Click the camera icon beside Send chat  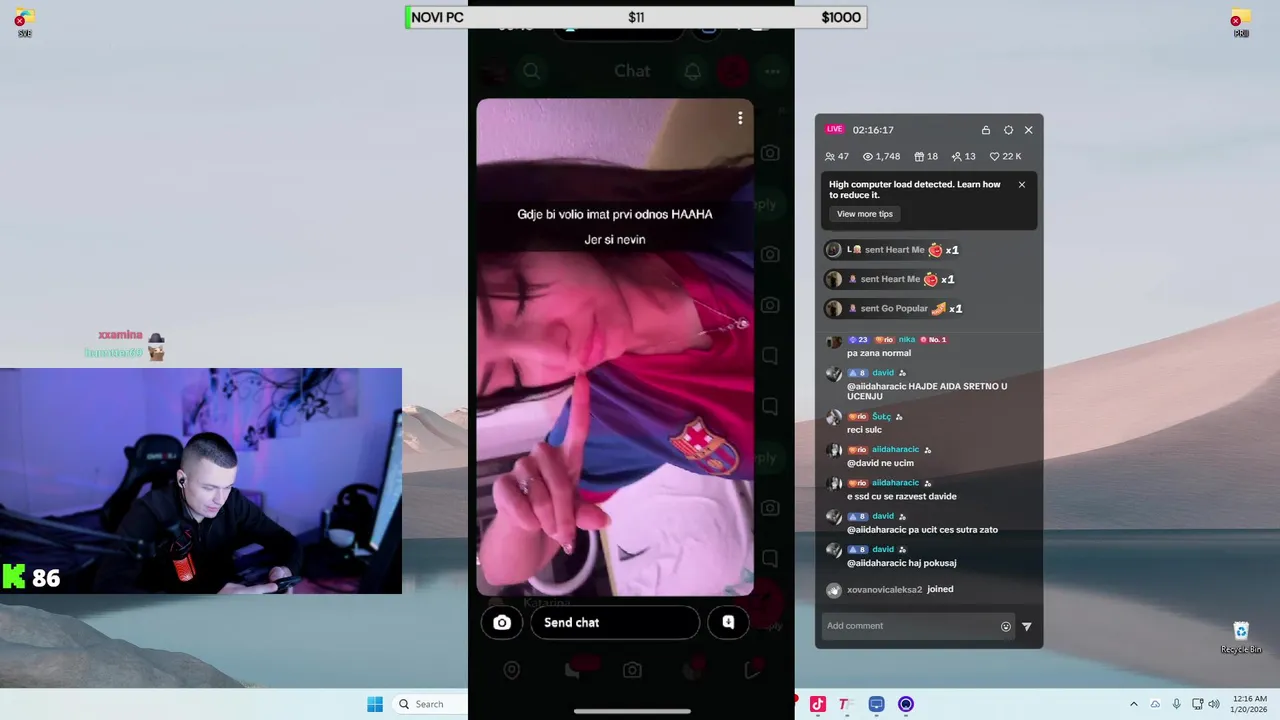(502, 622)
